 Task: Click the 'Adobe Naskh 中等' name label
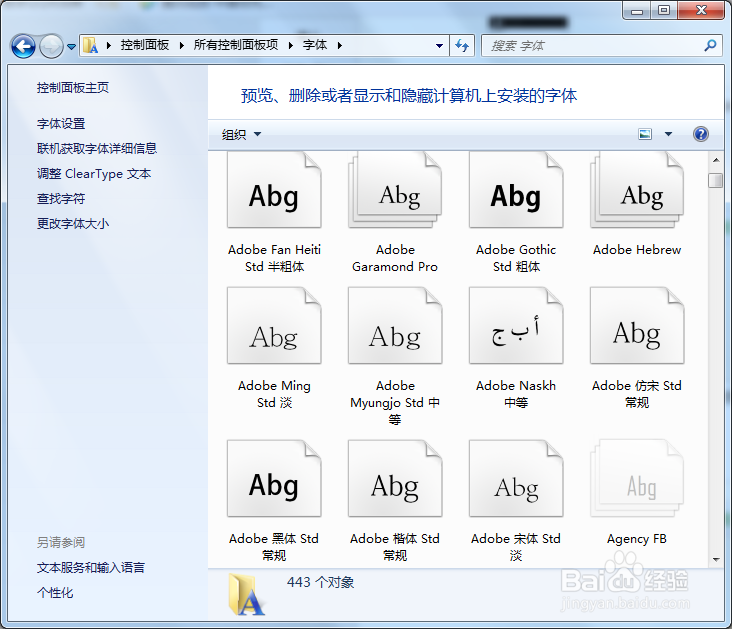click(516, 394)
